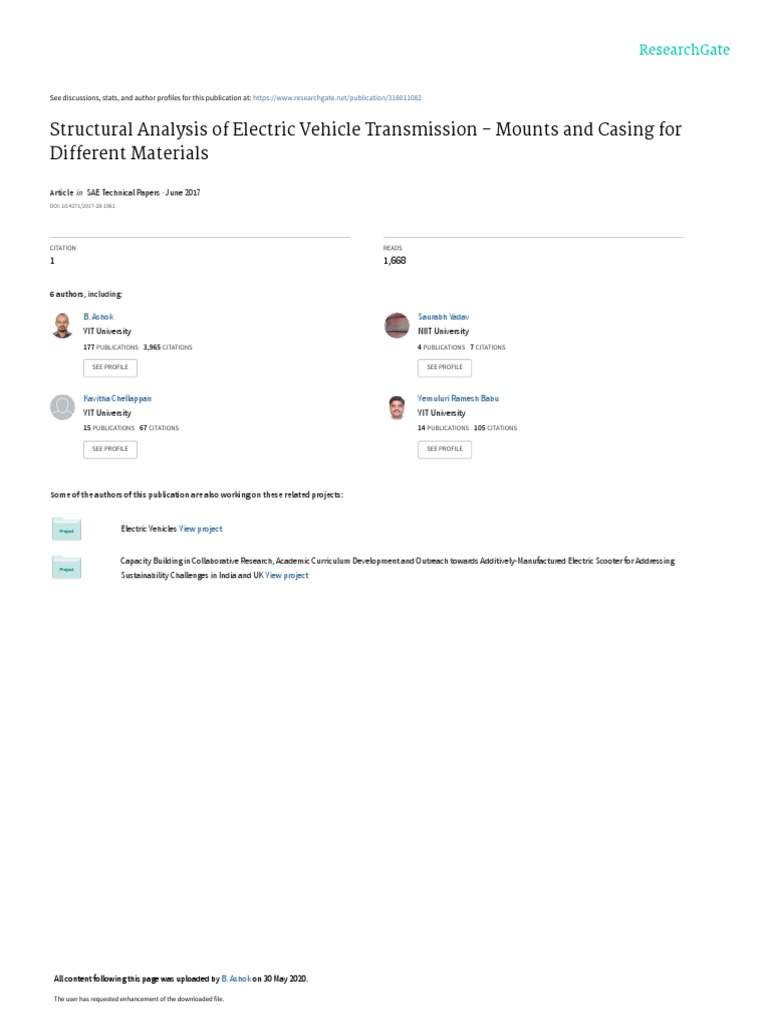
Task: Click the Capacity Building project icon
Action: coord(67,568)
